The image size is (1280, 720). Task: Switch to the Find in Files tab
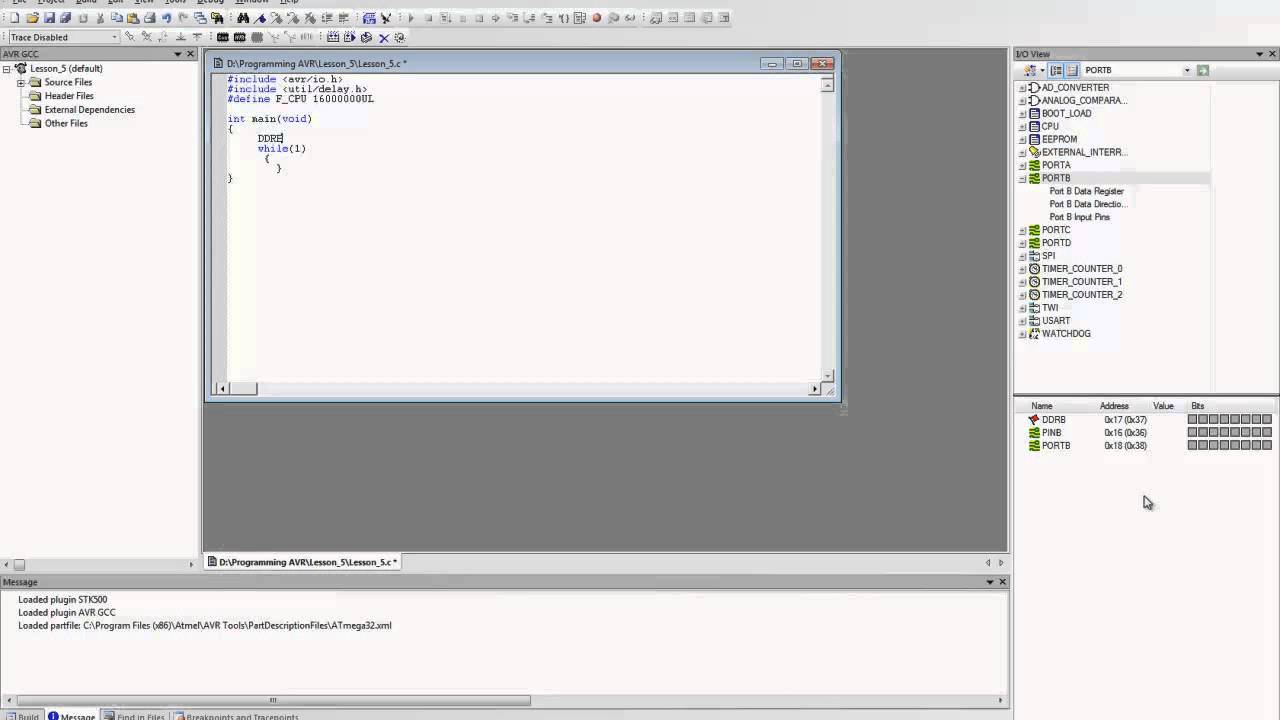click(135, 716)
